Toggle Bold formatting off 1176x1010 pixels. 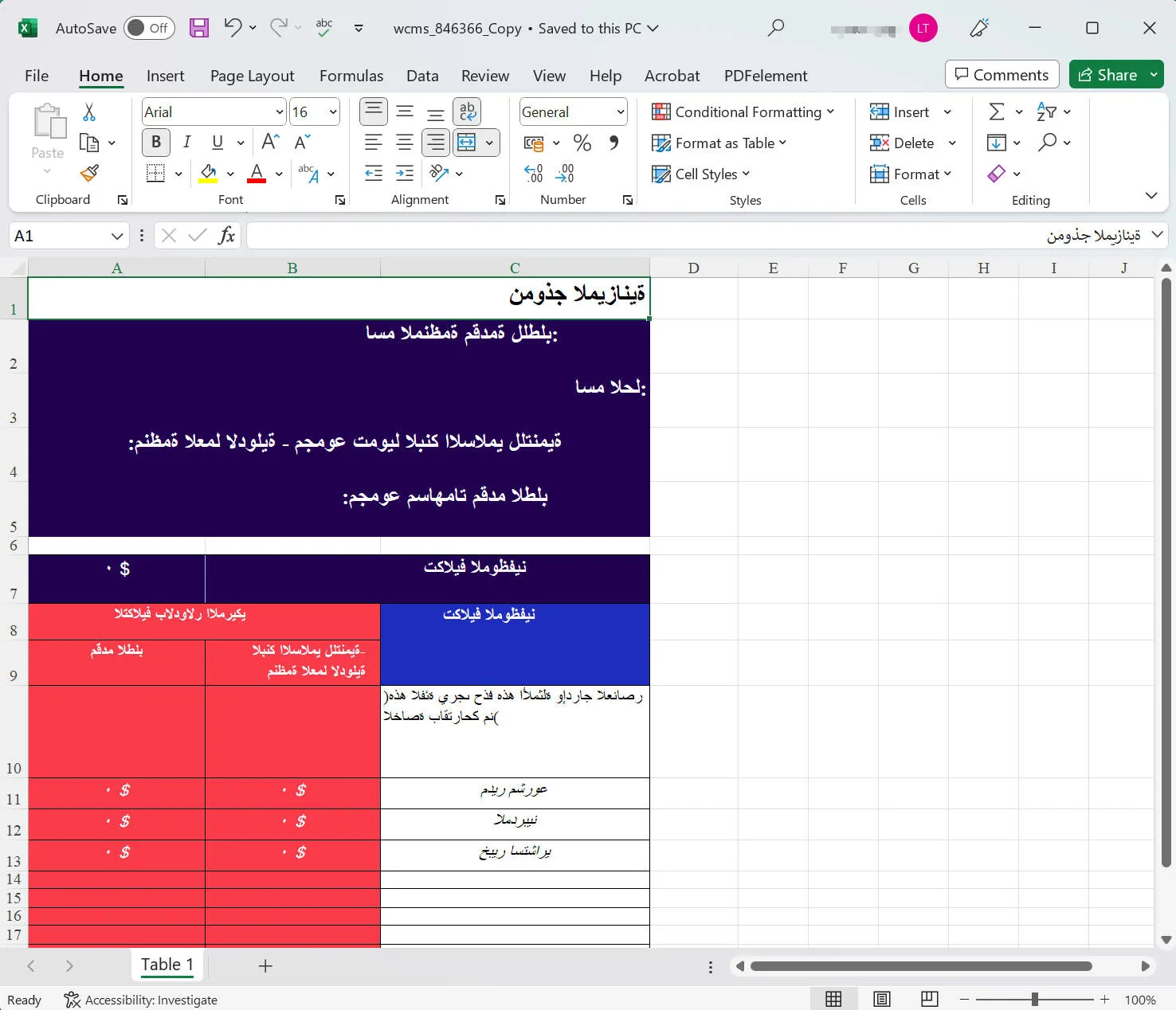pos(155,142)
